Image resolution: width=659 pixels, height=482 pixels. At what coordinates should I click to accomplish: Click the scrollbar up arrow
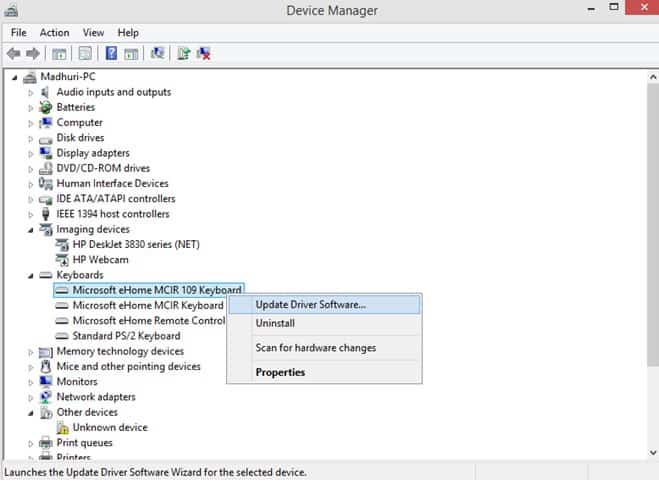click(x=653, y=77)
